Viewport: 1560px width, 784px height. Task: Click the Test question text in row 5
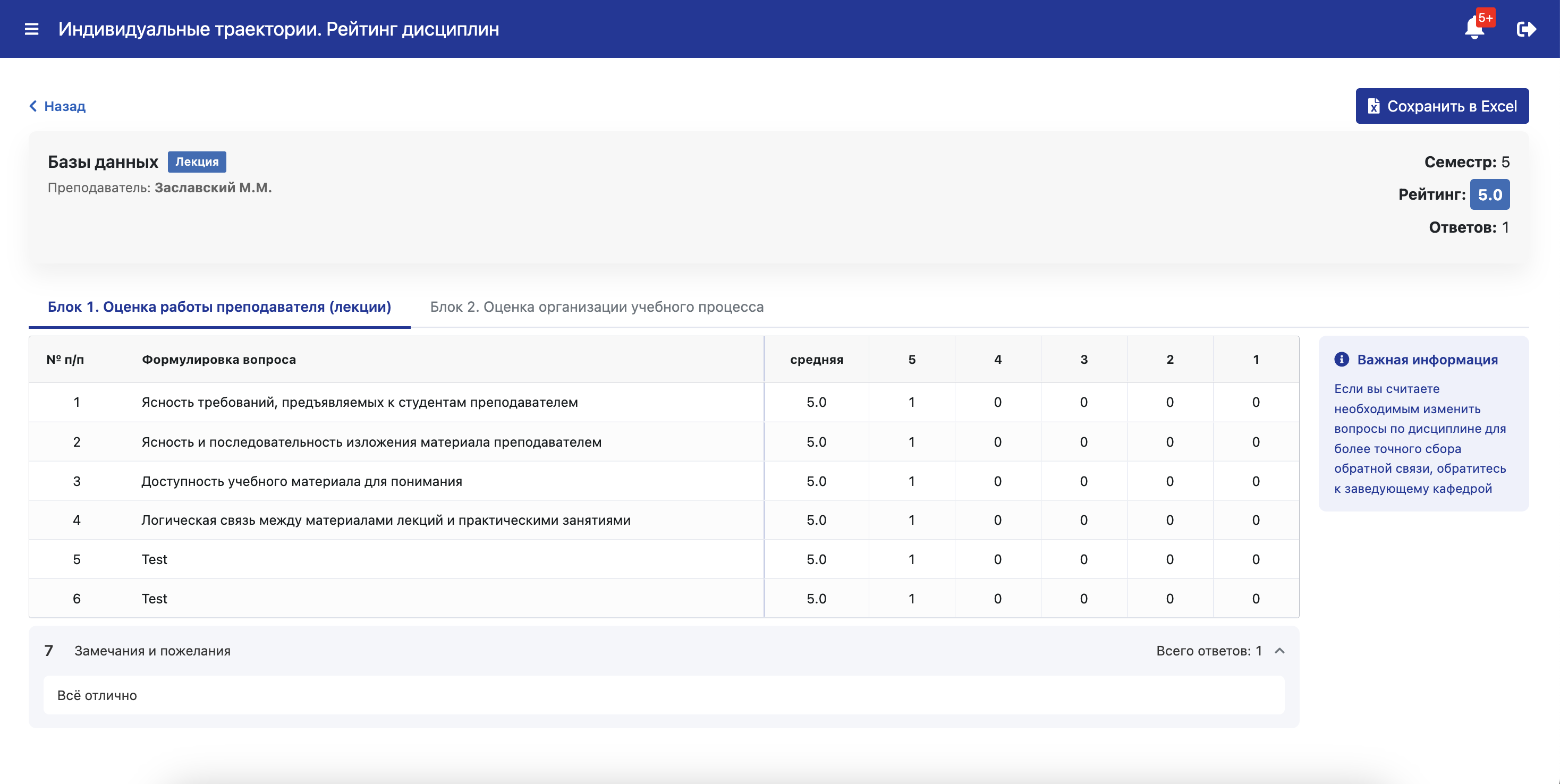click(x=155, y=559)
